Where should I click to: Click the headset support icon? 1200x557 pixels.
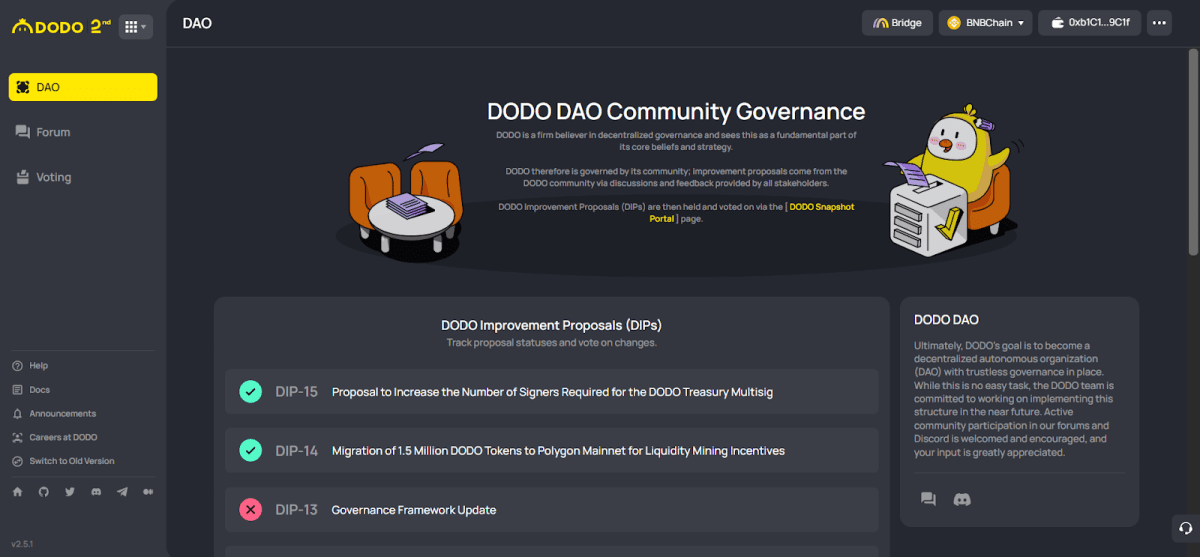click(1185, 528)
